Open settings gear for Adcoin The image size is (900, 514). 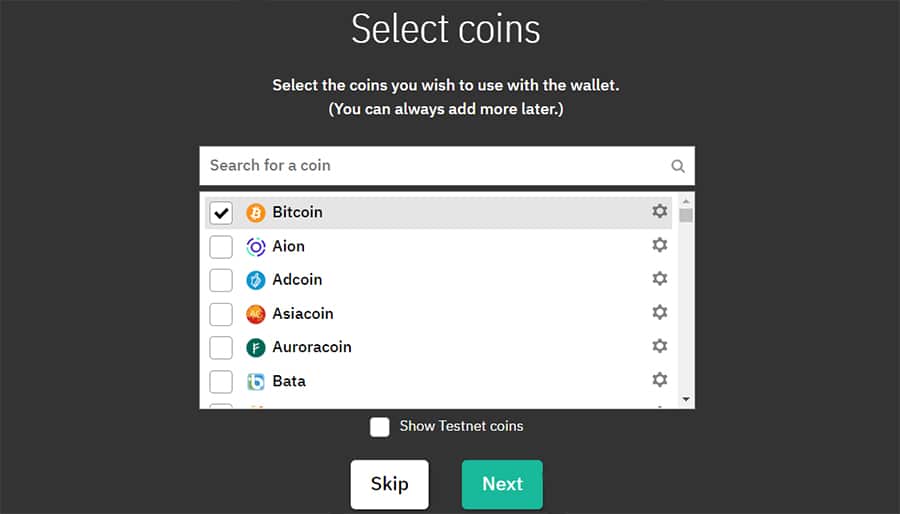click(659, 279)
